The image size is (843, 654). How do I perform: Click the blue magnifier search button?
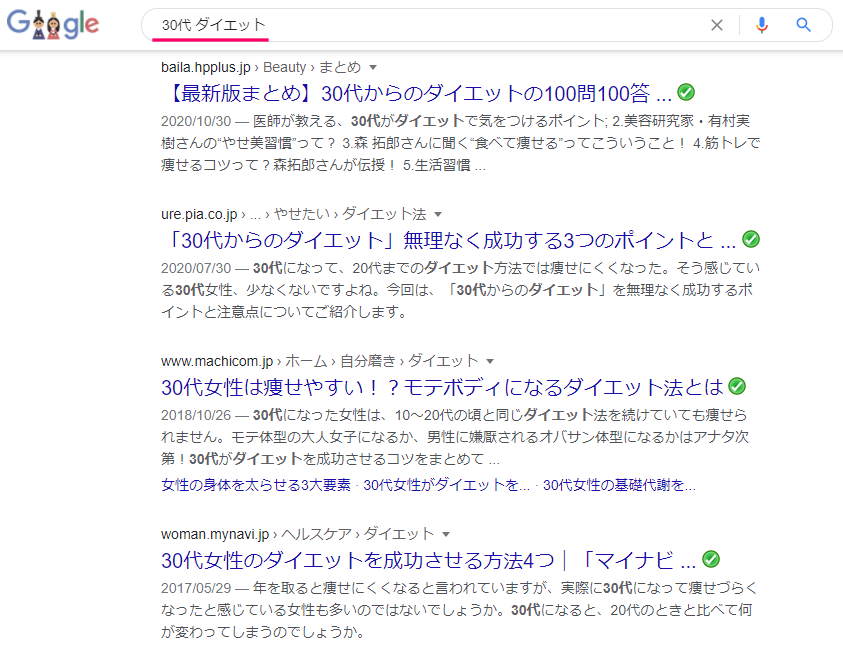click(x=803, y=25)
